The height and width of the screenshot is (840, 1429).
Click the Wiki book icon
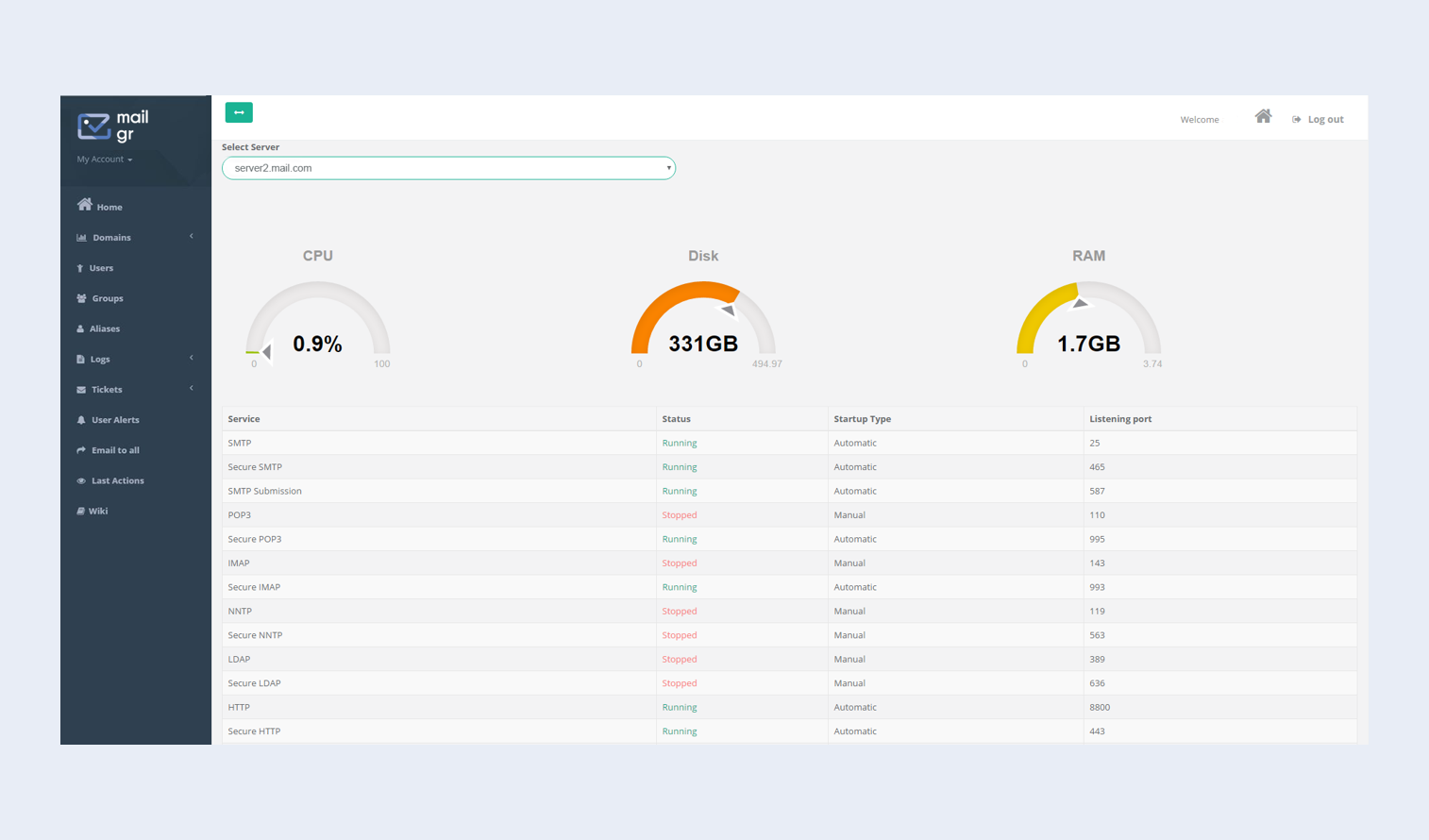pos(80,511)
